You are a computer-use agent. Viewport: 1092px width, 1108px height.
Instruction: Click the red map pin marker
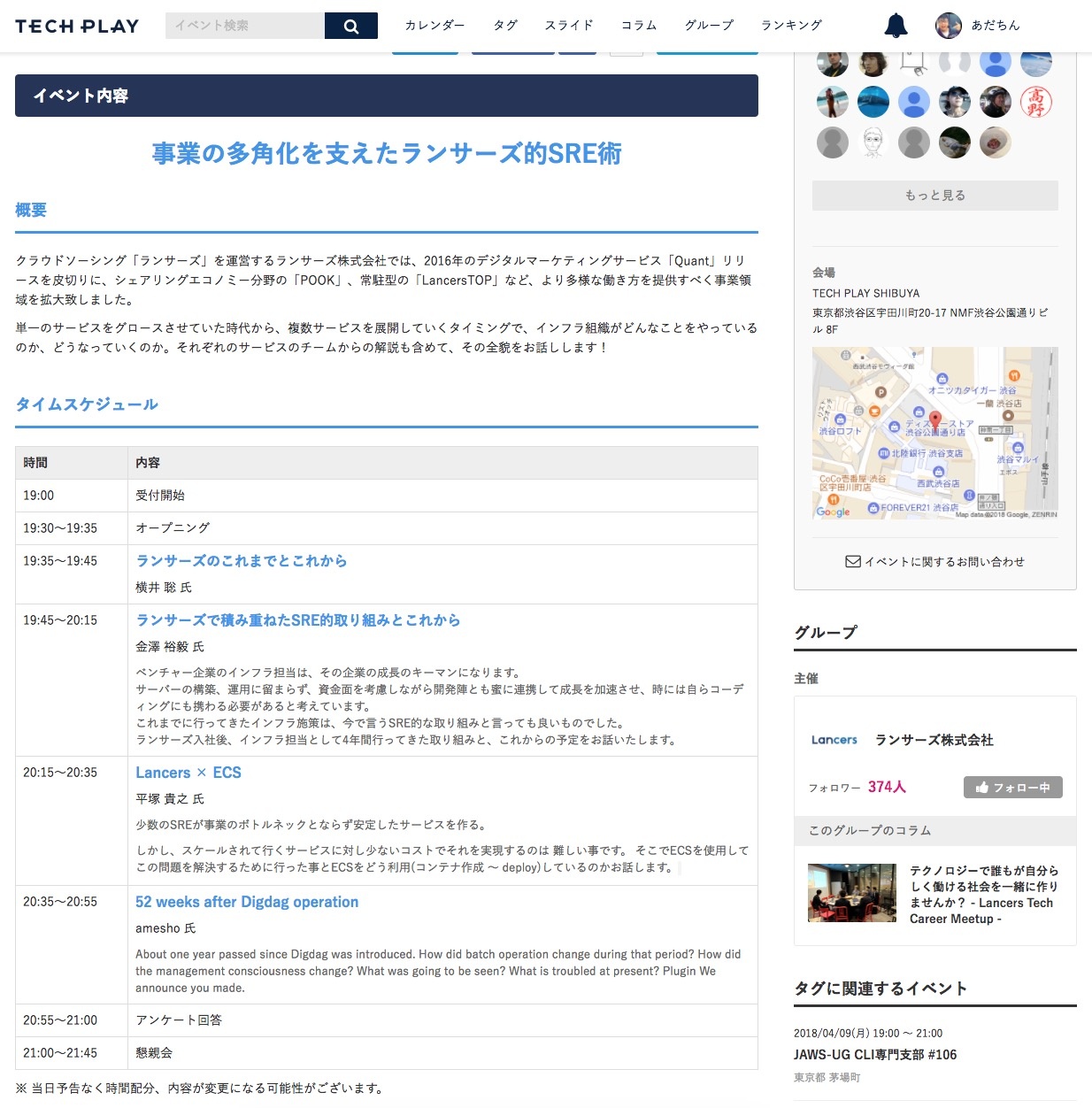pos(935,419)
